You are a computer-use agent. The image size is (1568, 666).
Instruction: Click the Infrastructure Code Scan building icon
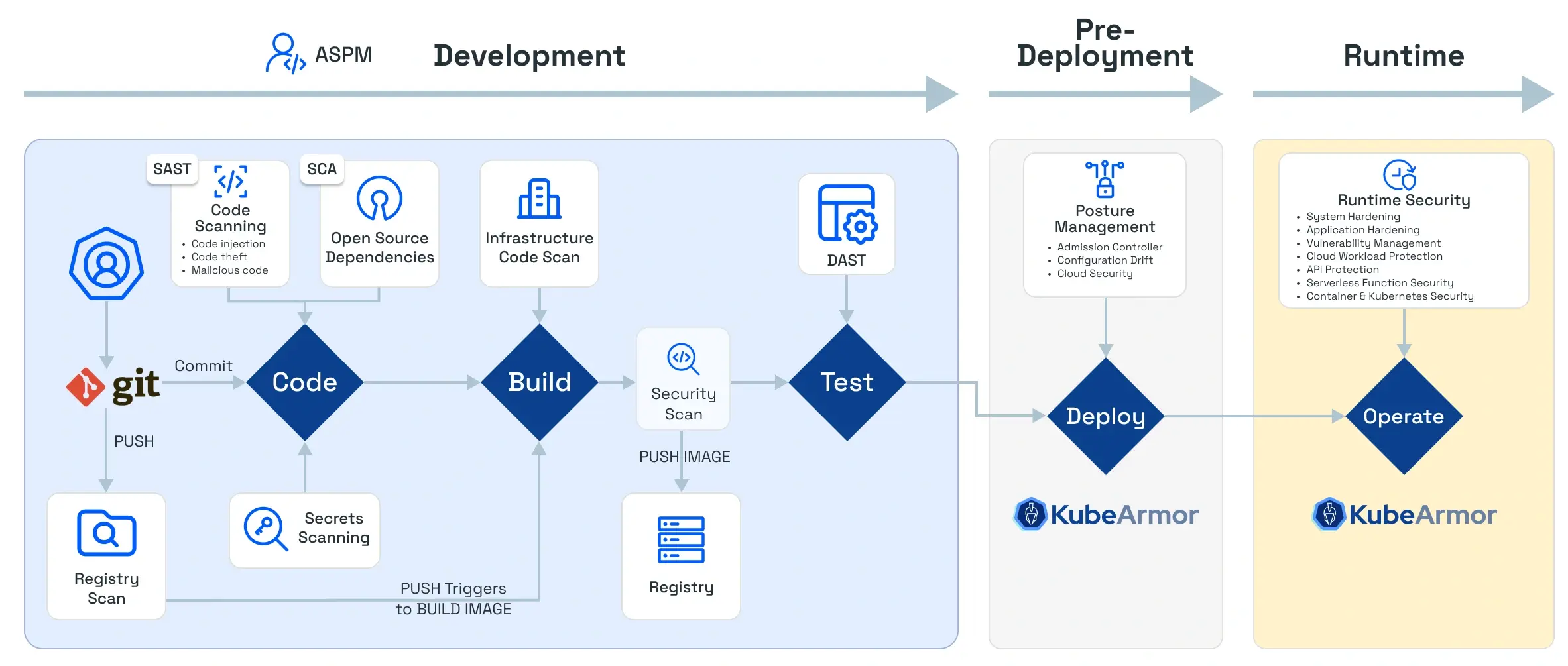539,199
